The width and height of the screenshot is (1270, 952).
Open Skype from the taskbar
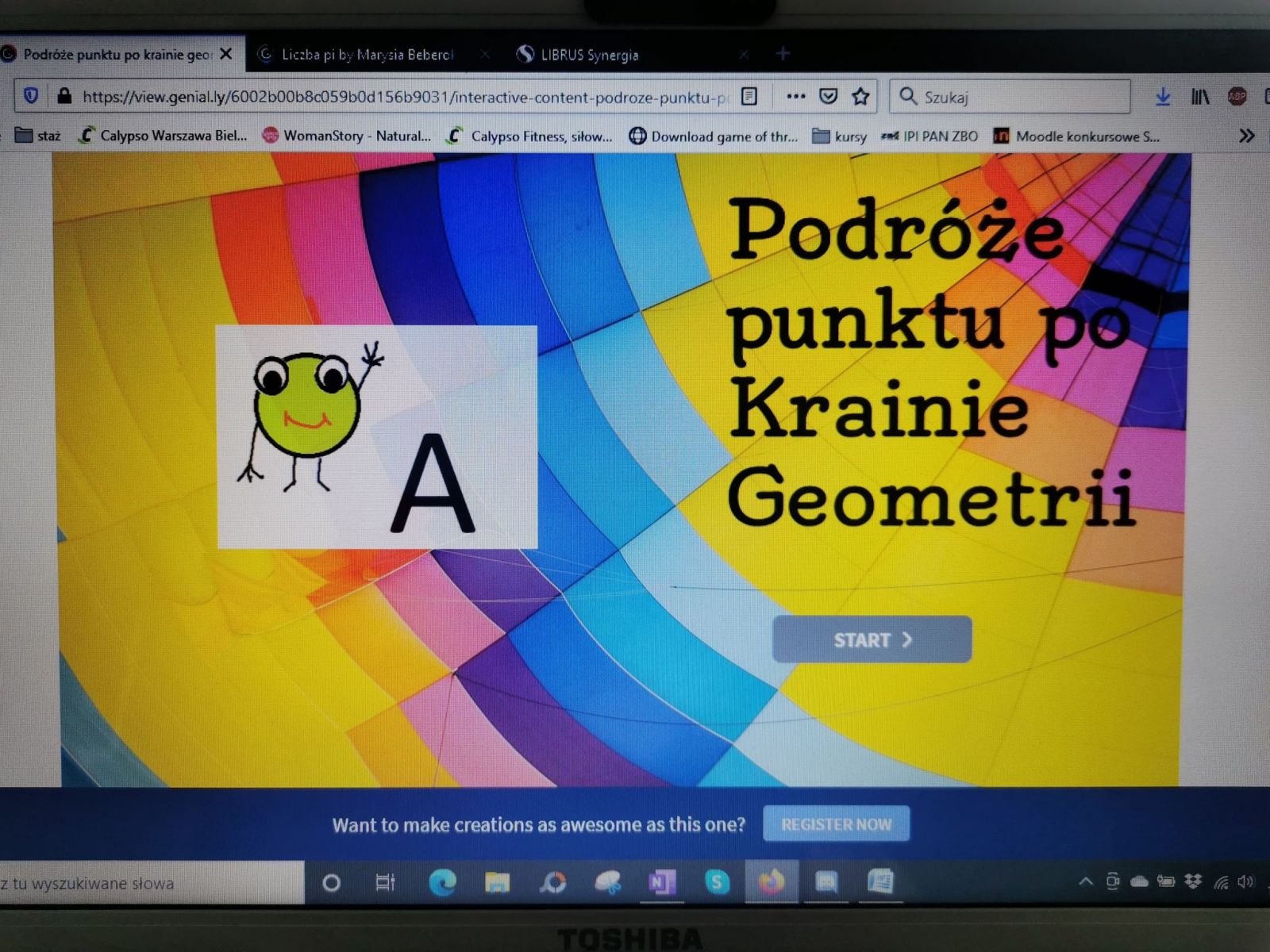[717, 882]
